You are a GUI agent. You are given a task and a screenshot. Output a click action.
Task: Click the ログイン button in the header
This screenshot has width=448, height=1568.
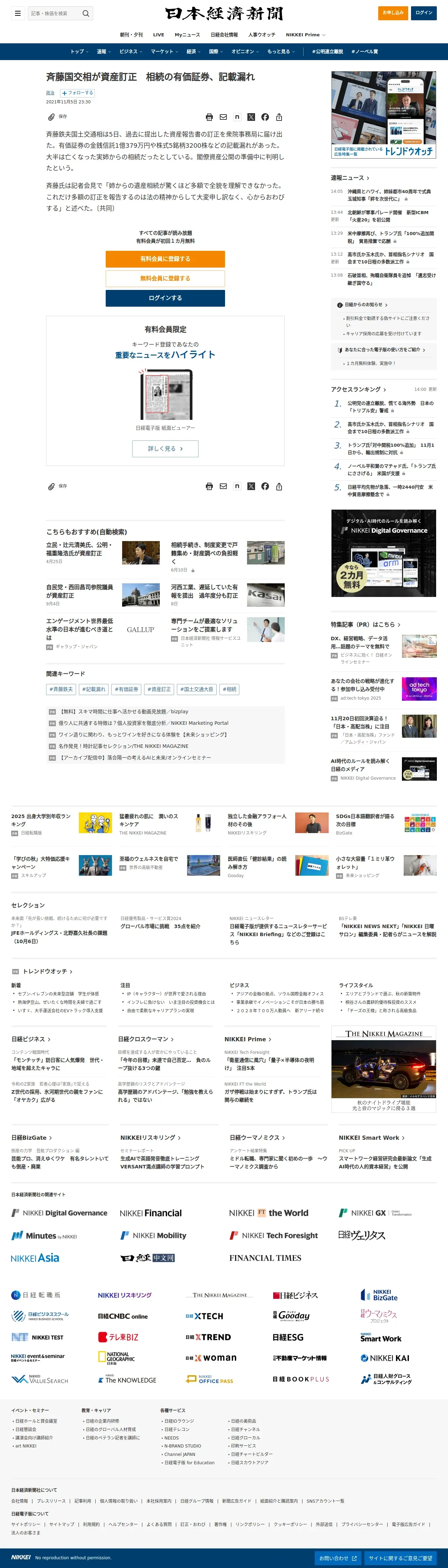coord(424,13)
